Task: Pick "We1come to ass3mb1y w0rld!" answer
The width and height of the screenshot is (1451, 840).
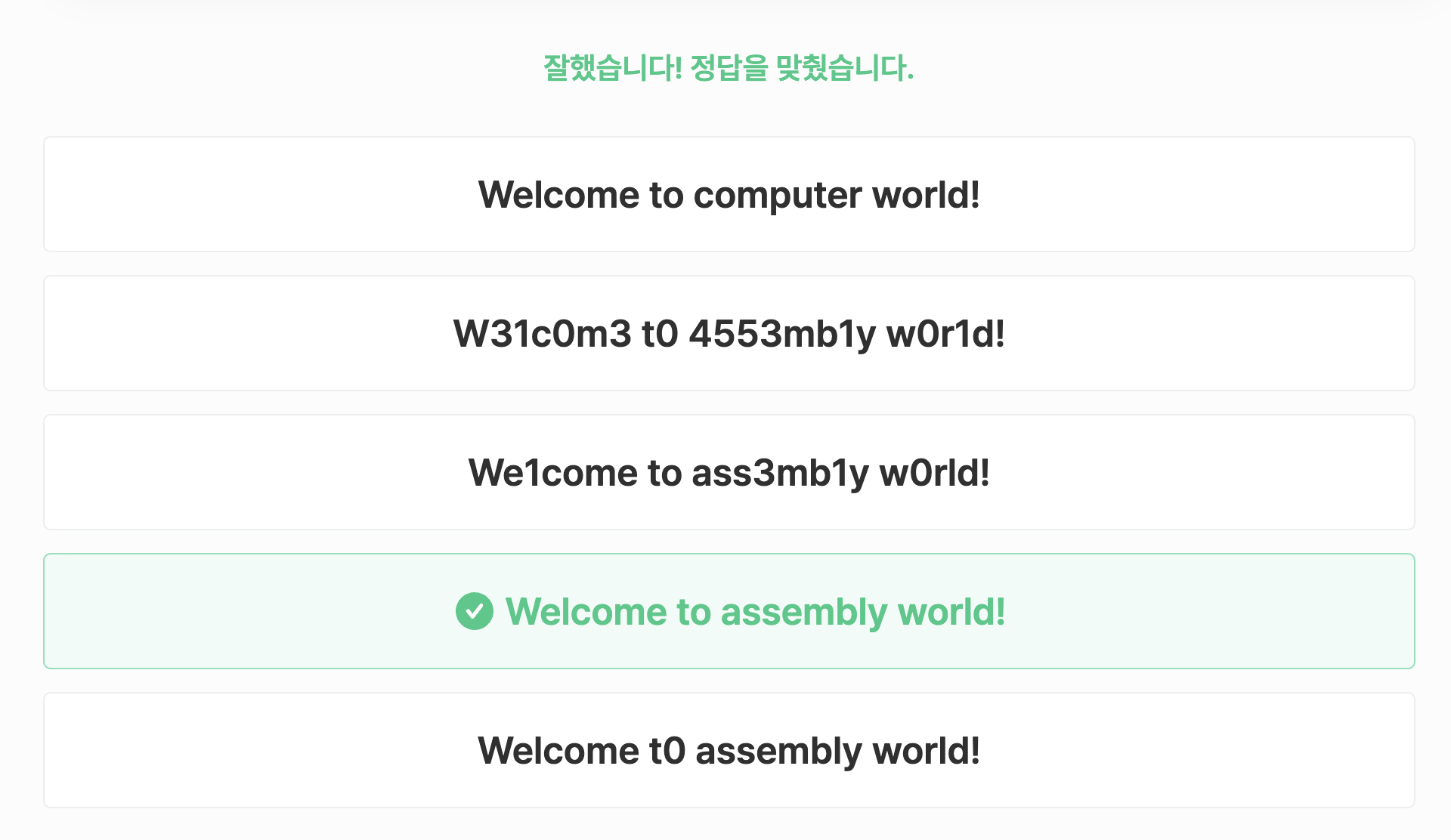Action: [729, 472]
